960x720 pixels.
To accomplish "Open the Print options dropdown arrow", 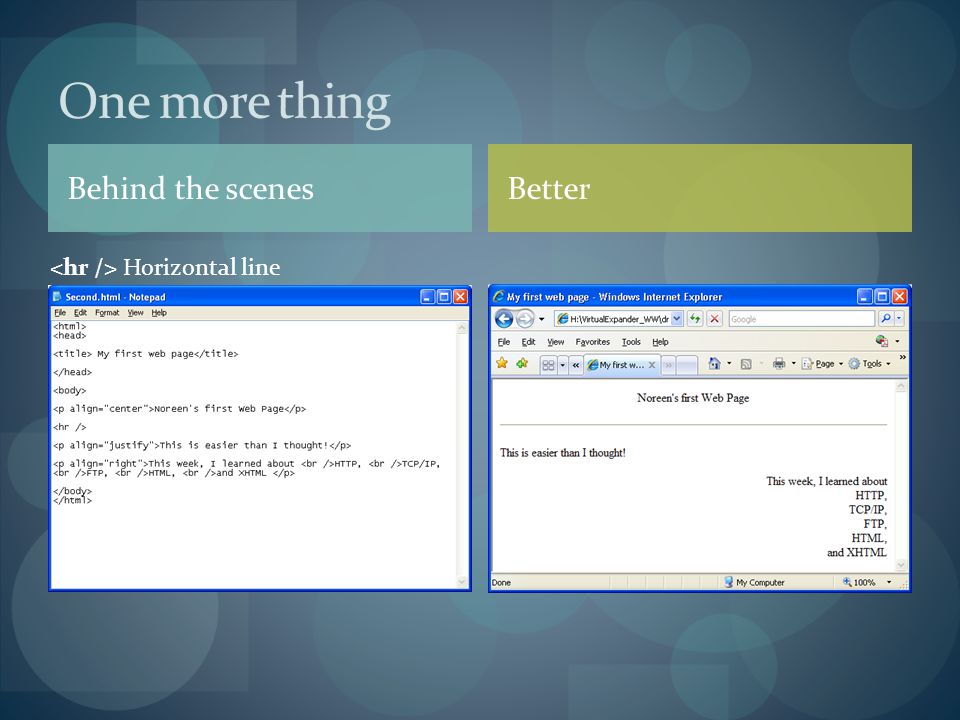I will (x=793, y=364).
